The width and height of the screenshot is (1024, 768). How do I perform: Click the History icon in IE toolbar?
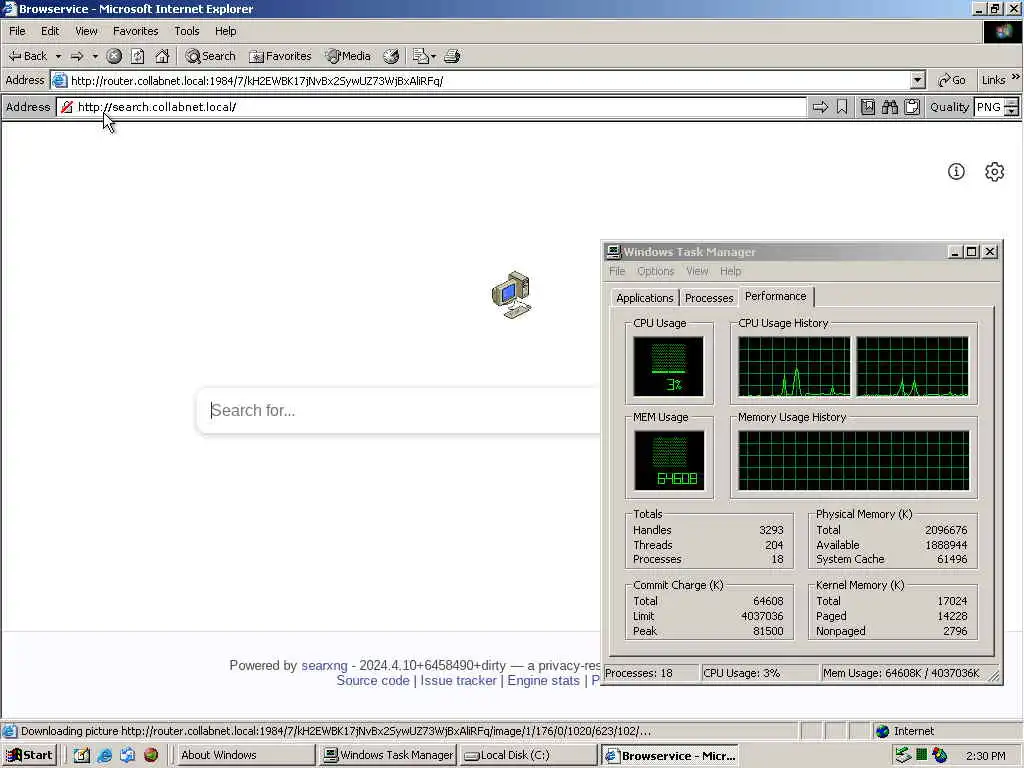pos(391,56)
